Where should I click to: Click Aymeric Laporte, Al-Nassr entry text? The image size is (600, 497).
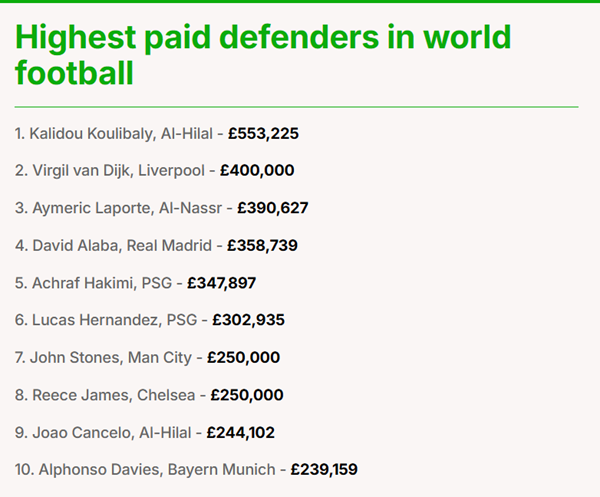(x=124, y=208)
